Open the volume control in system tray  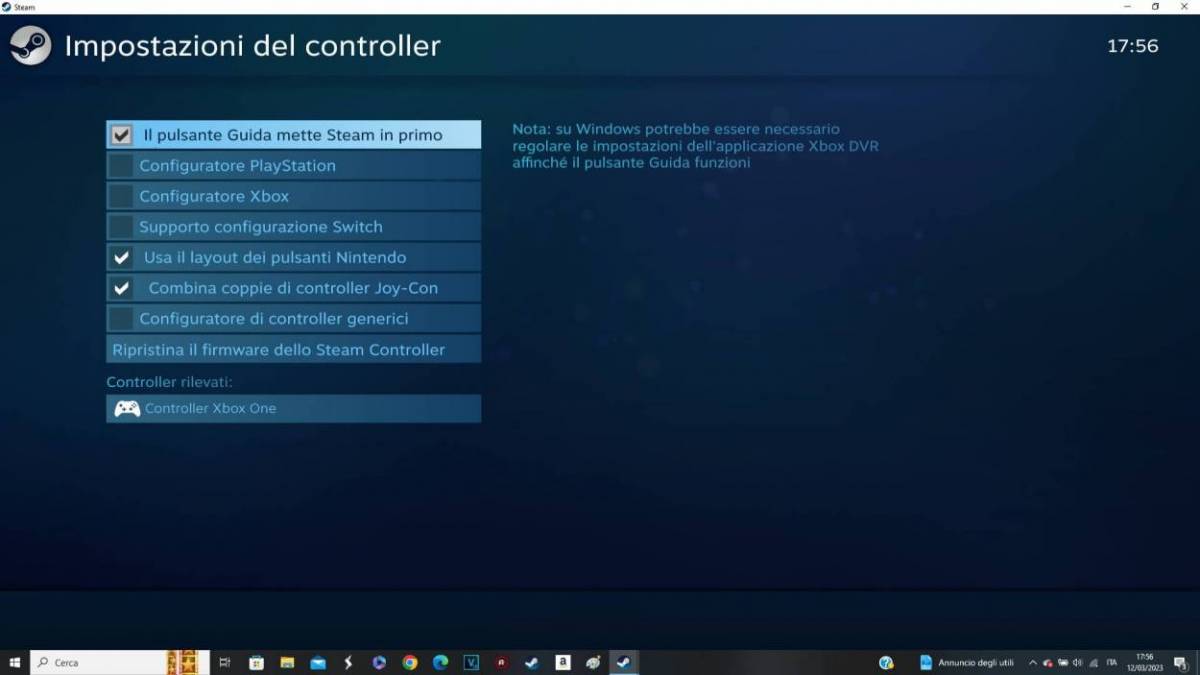point(1077,662)
